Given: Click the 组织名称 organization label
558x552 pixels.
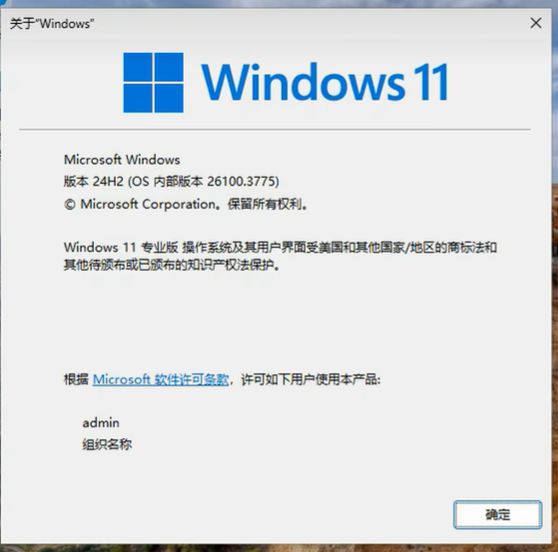Looking at the screenshot, I should pyautogui.click(x=107, y=445).
